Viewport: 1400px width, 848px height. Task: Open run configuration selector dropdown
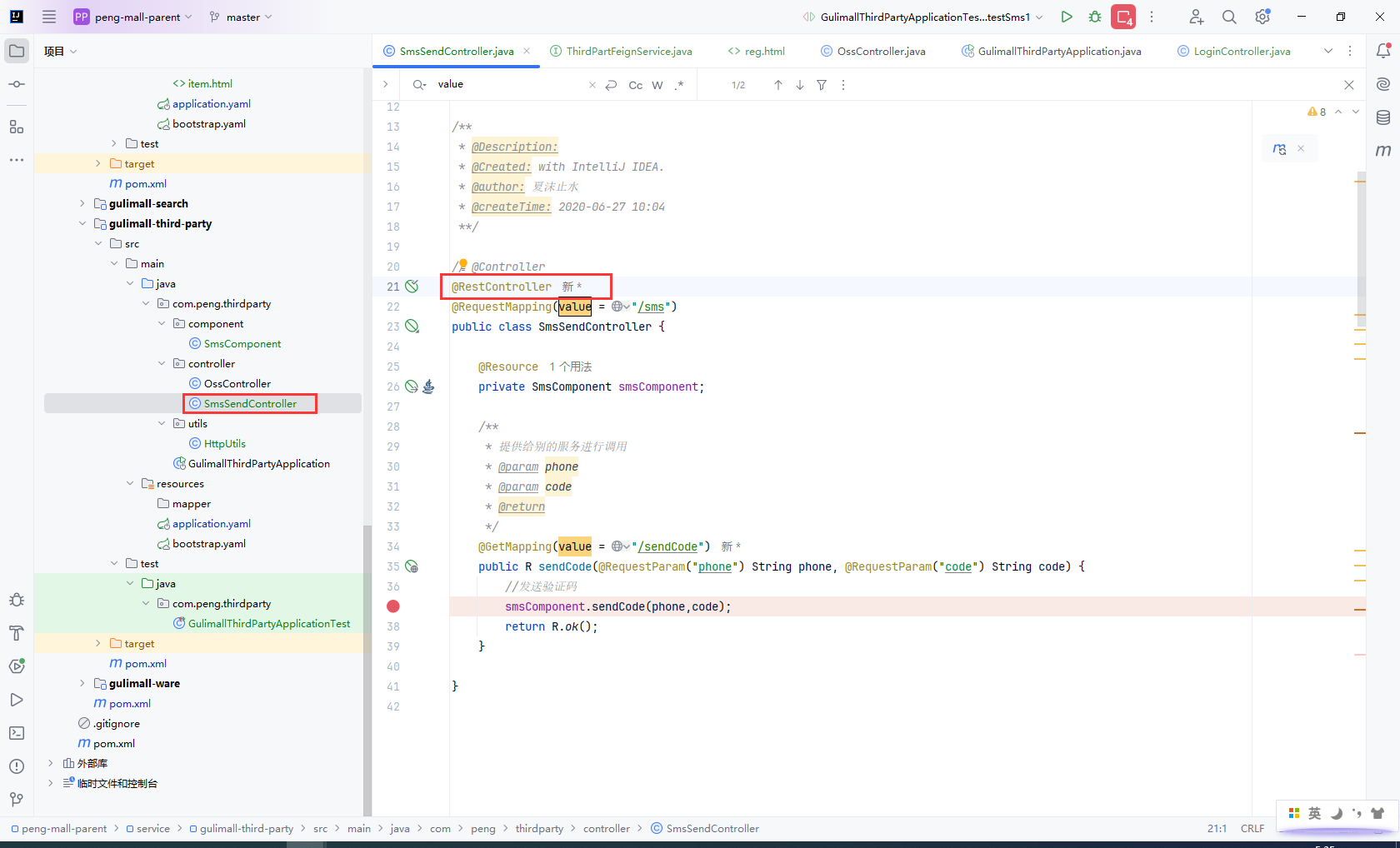(923, 17)
